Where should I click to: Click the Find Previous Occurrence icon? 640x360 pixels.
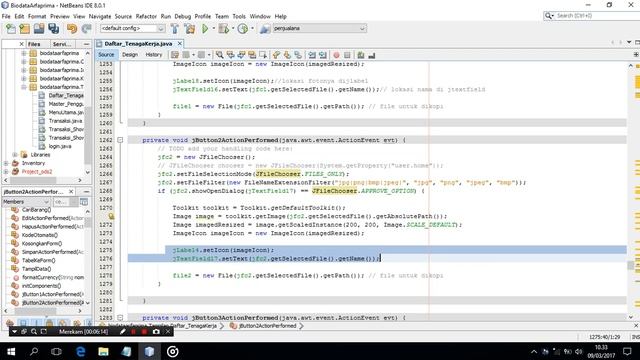point(231,55)
